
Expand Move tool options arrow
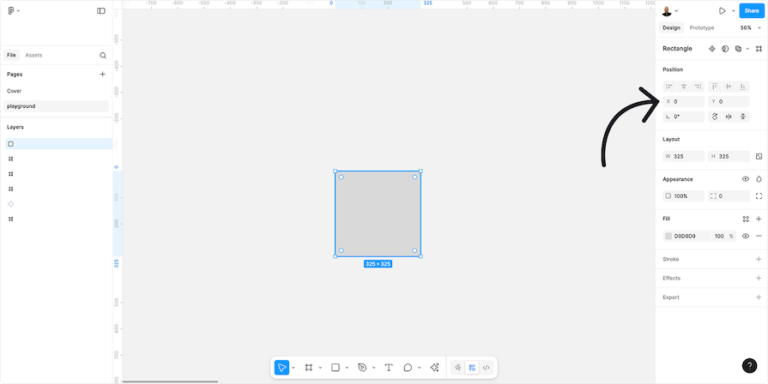coord(293,368)
